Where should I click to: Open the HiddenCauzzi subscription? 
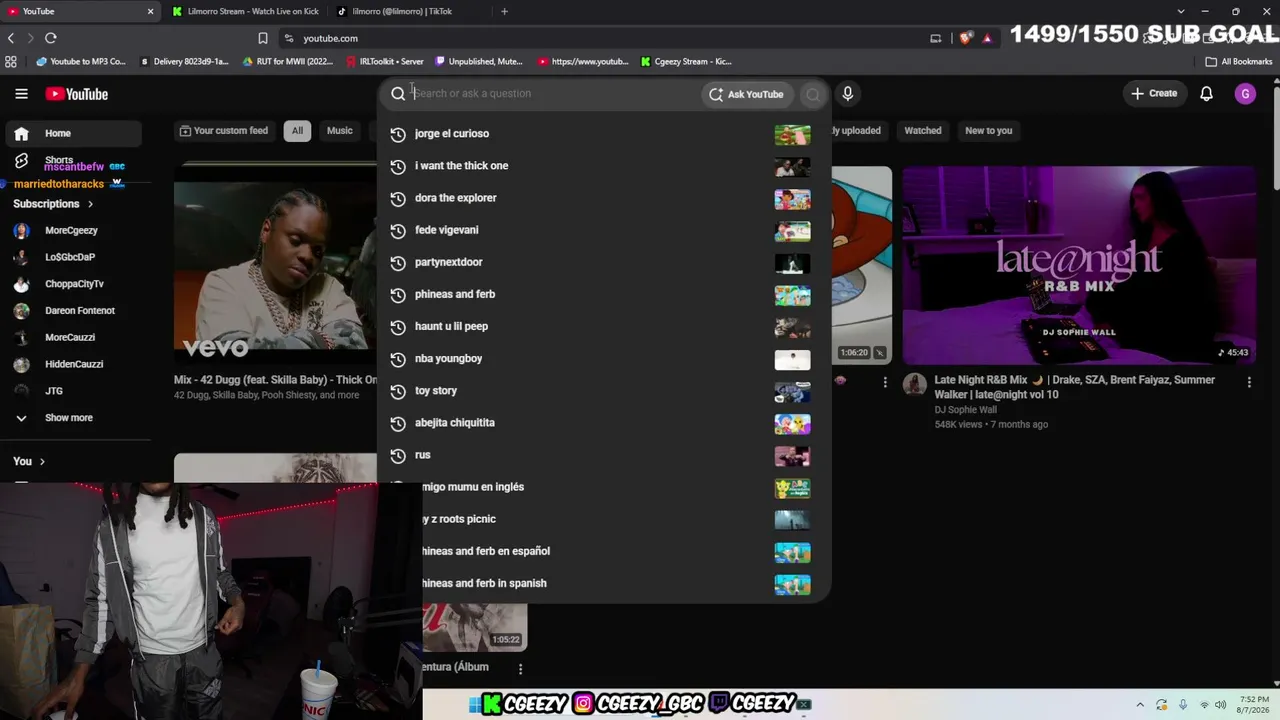pyautogui.click(x=72, y=364)
